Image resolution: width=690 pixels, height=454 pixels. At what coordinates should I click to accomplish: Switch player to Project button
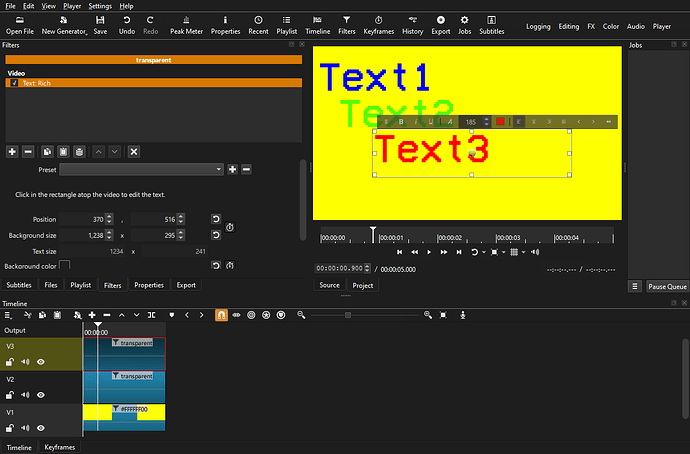[x=362, y=285]
